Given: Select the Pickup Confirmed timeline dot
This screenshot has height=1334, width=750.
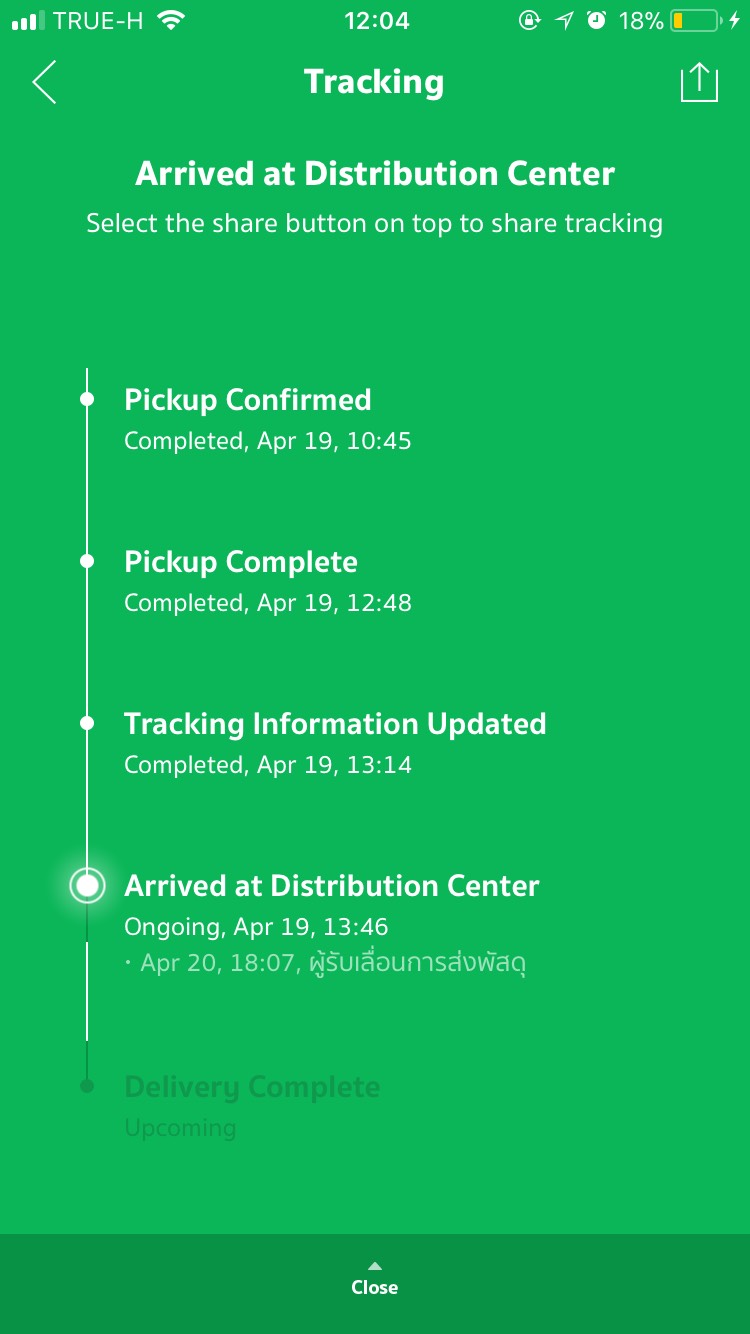Looking at the screenshot, I should pos(87,399).
